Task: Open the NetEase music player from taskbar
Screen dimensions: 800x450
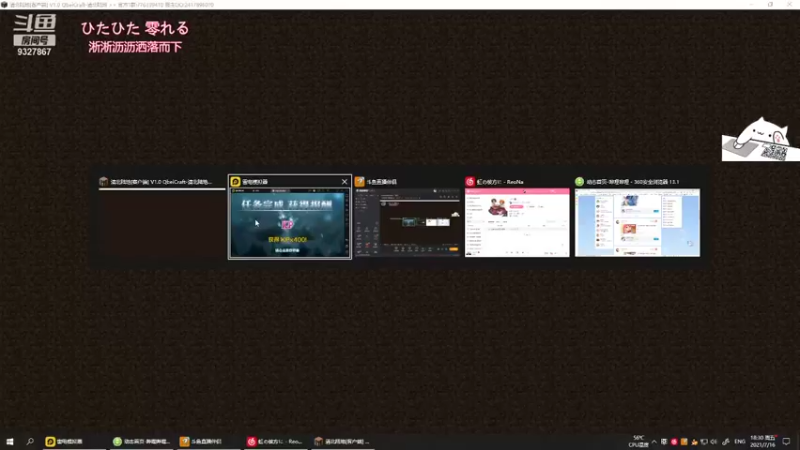Action: [276, 441]
